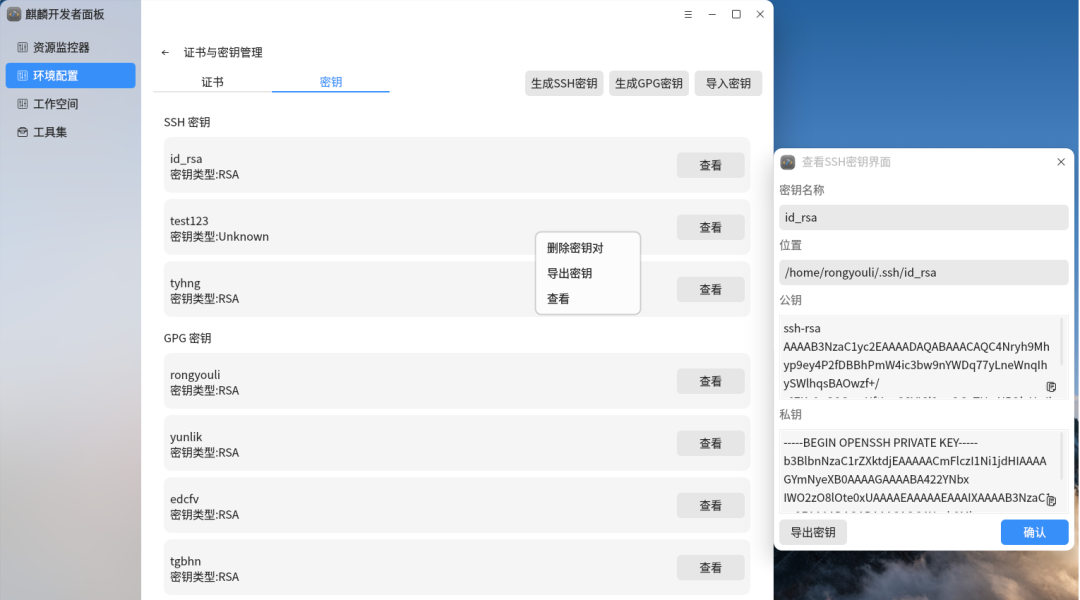Click the back arrow beside 证书与密钥管理
Screen dimensions: 1080x600
[x=165, y=53]
